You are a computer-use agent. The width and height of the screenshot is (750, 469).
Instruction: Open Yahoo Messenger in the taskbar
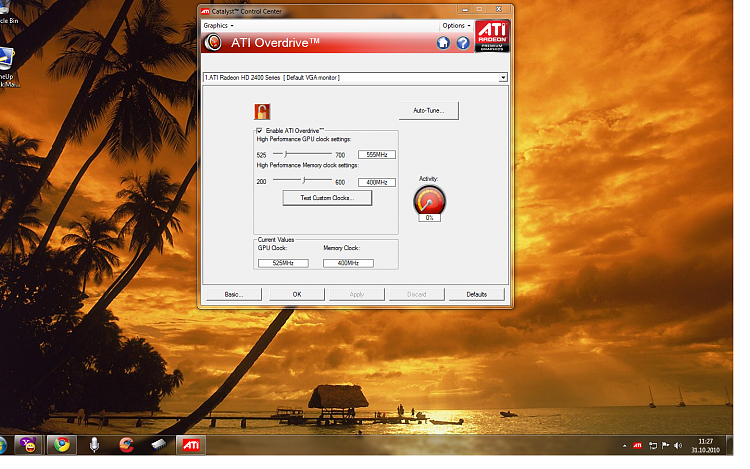(x=29, y=445)
